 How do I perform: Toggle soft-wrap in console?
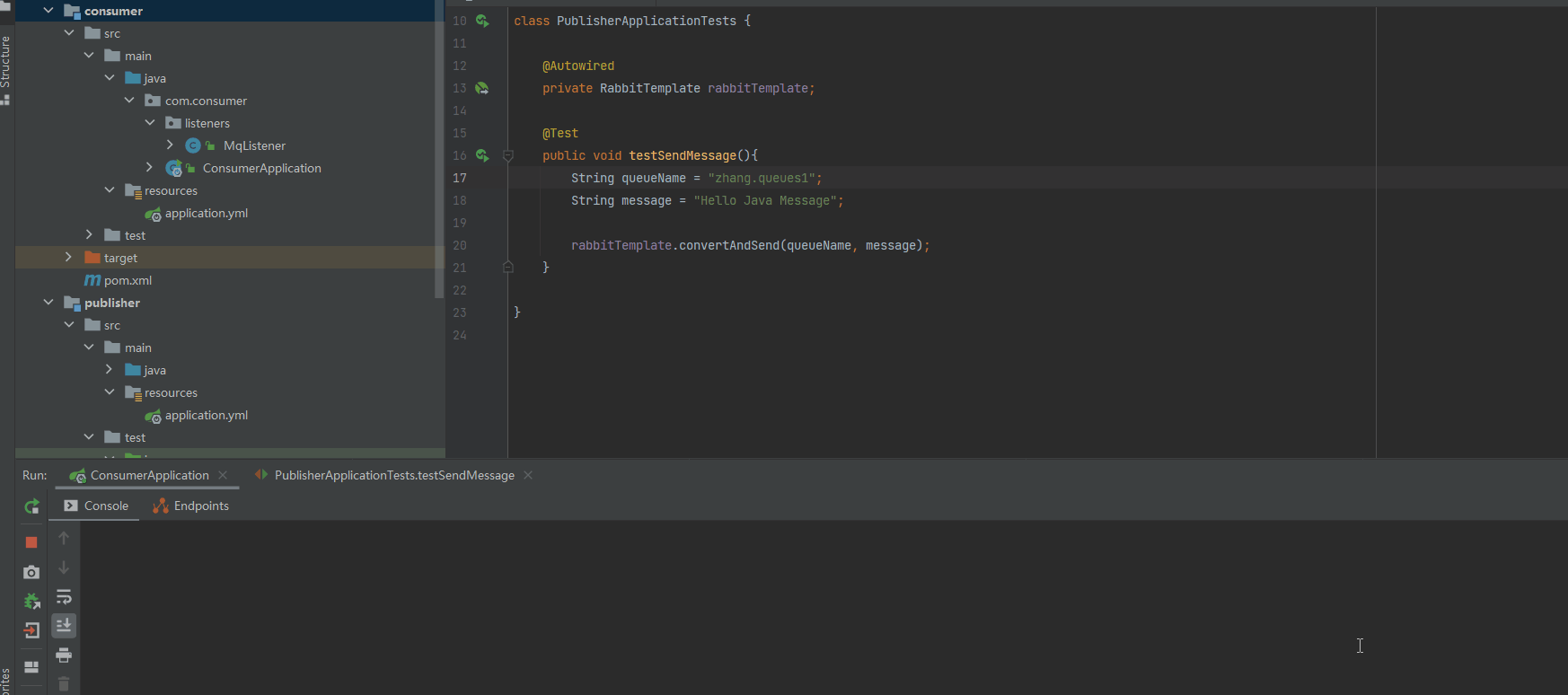pos(64,597)
